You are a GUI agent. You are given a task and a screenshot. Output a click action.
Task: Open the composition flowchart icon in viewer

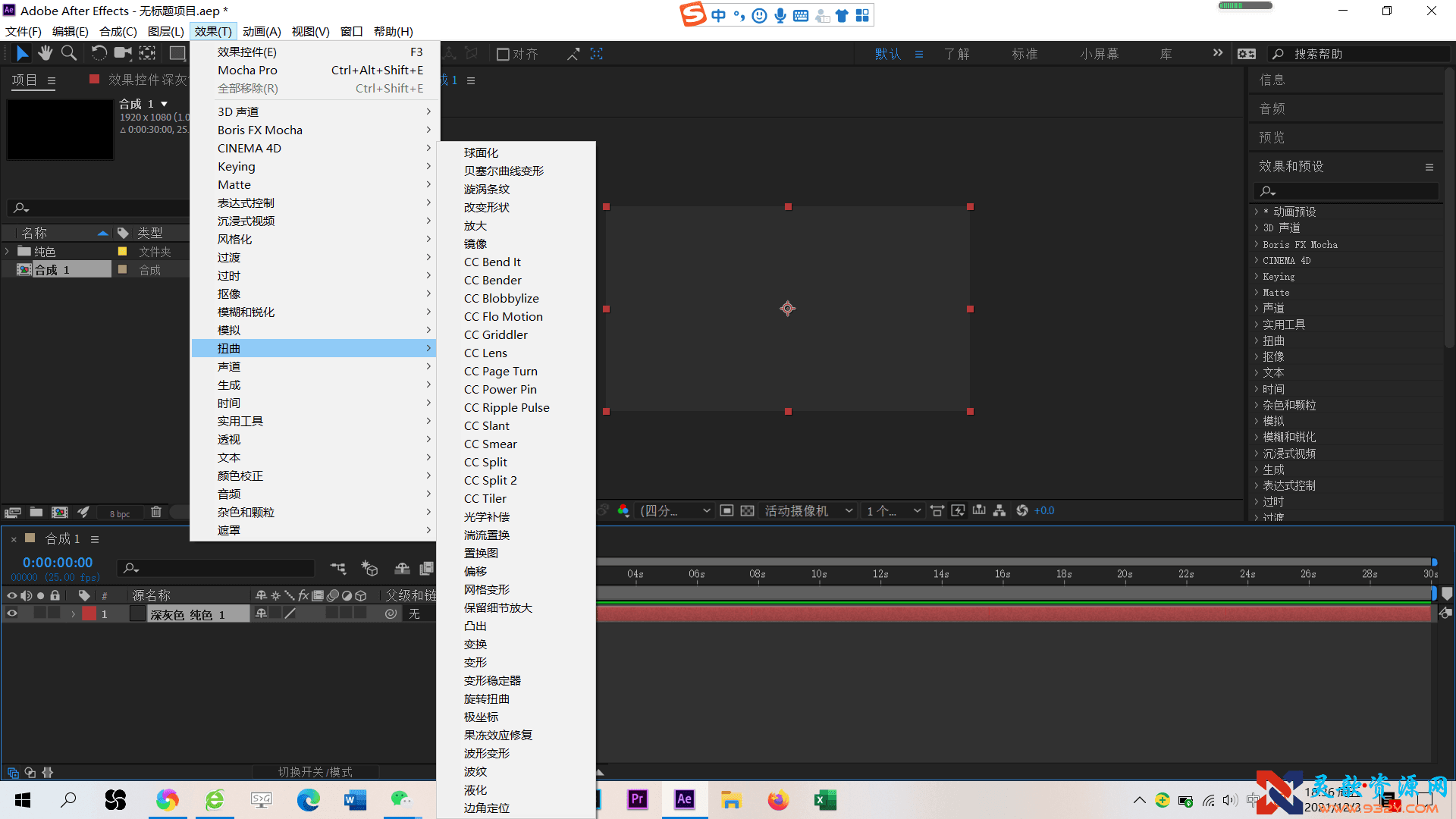[x=999, y=510]
